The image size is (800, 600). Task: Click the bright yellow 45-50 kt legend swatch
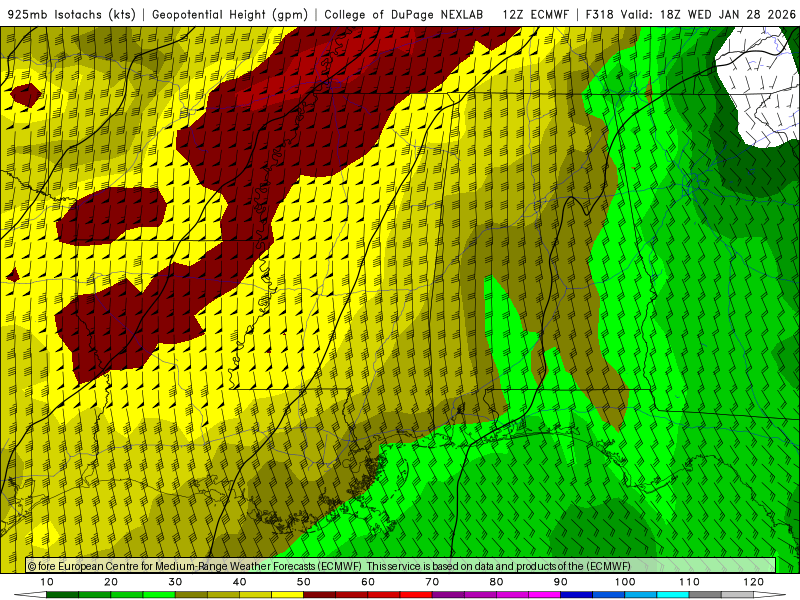tap(287, 595)
